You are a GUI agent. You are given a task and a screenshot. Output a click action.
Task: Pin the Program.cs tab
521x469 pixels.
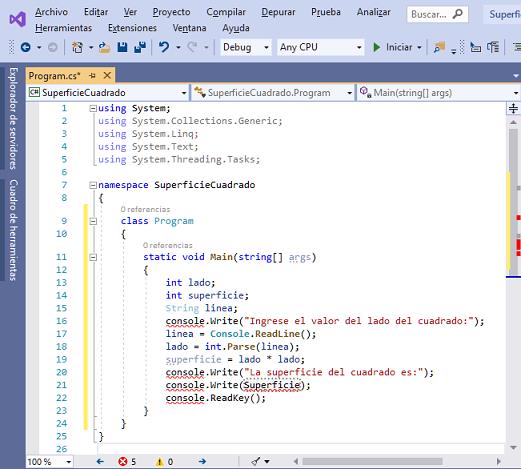point(92,76)
